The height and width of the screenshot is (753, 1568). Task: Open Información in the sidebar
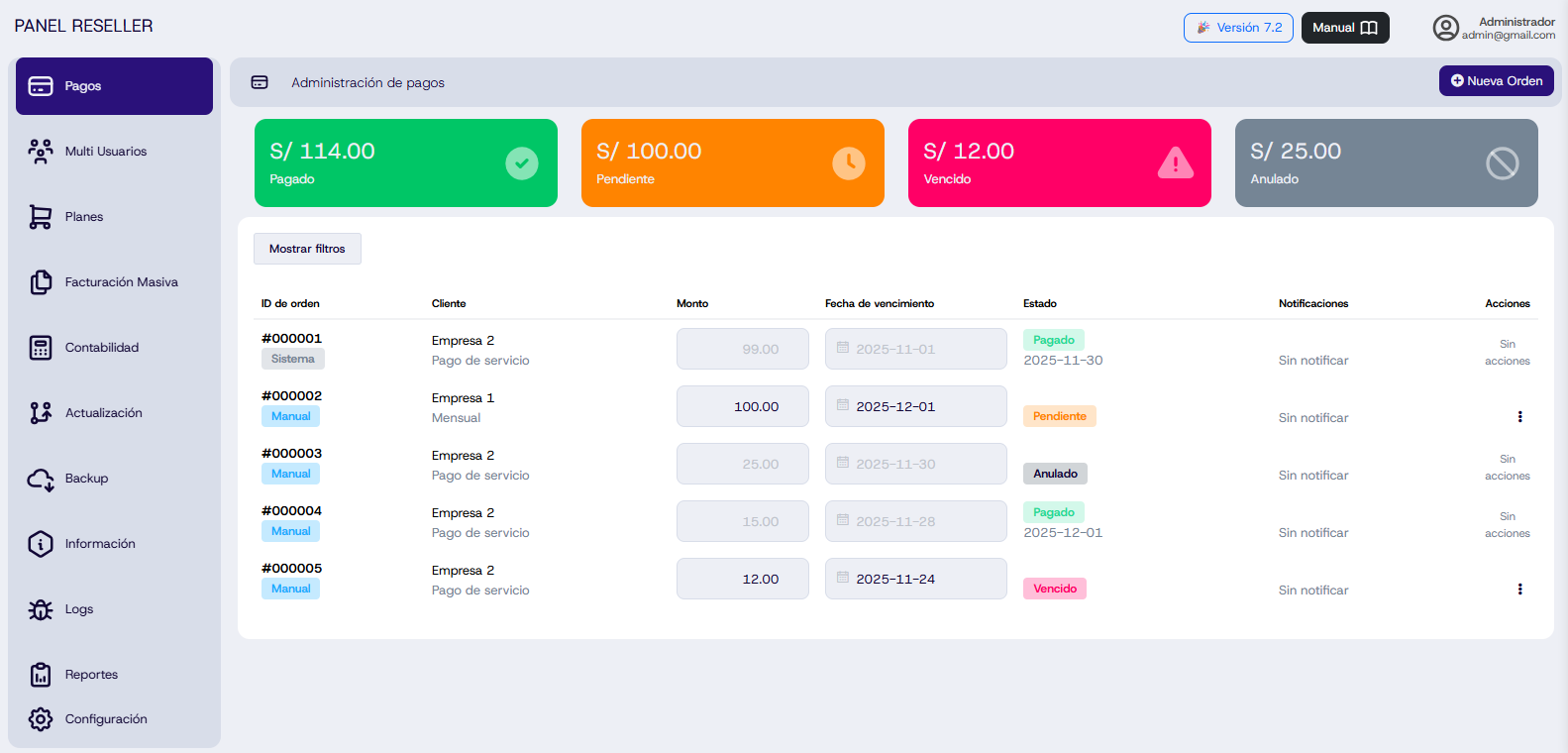(x=100, y=544)
